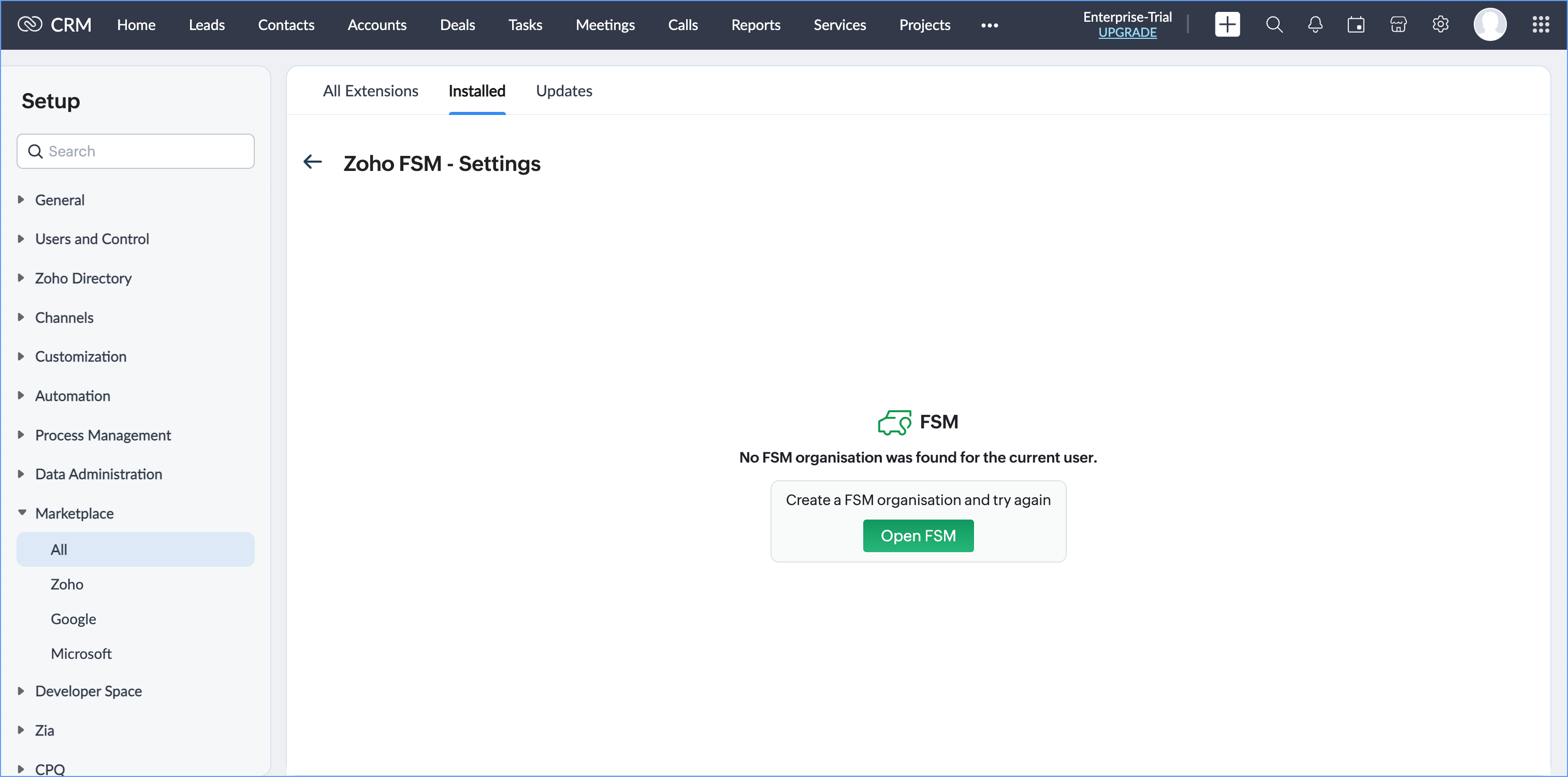Open the global search magnifier icon
The width and height of the screenshot is (1568, 777).
[1274, 25]
